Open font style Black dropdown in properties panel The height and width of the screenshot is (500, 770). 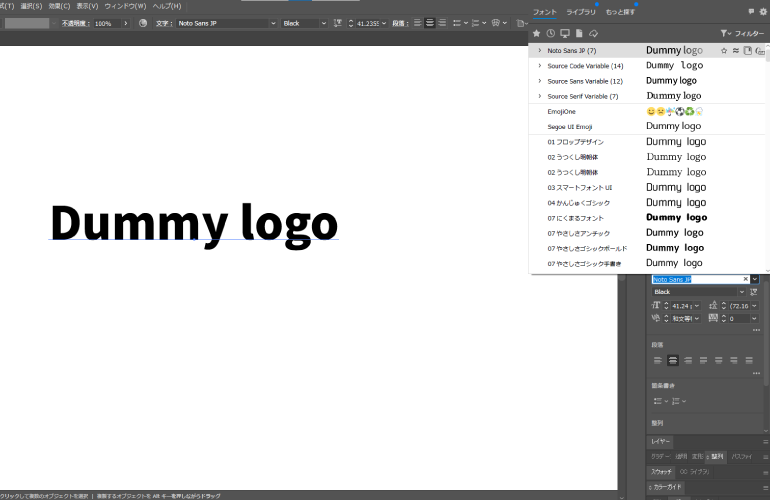point(742,292)
